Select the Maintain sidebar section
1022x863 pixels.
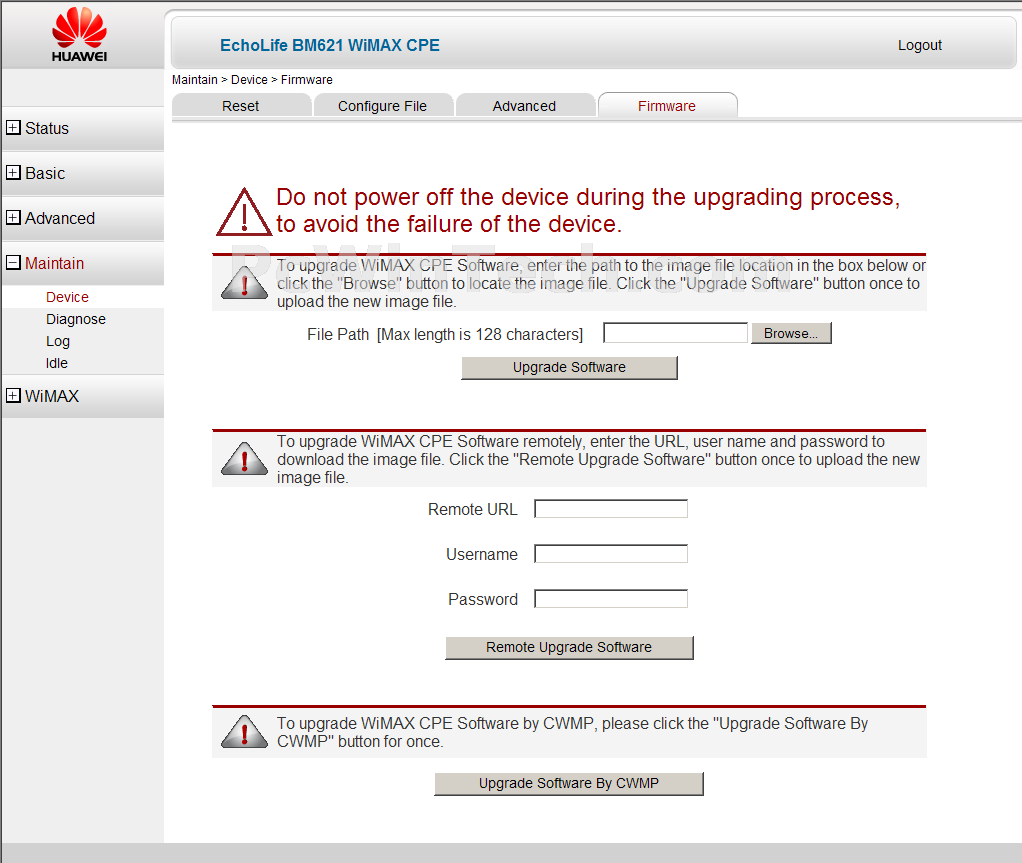[55, 263]
